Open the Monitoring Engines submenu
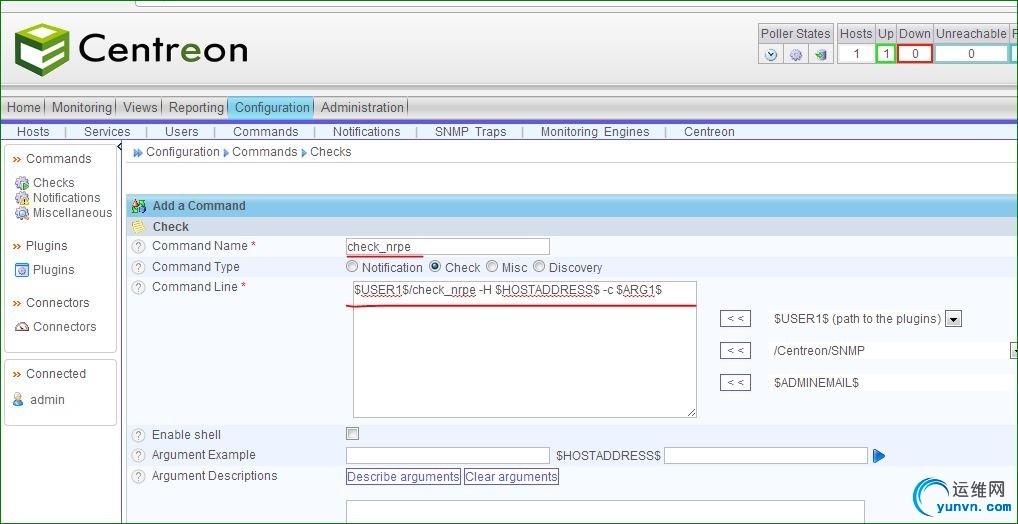This screenshot has width=1018, height=524. (595, 132)
